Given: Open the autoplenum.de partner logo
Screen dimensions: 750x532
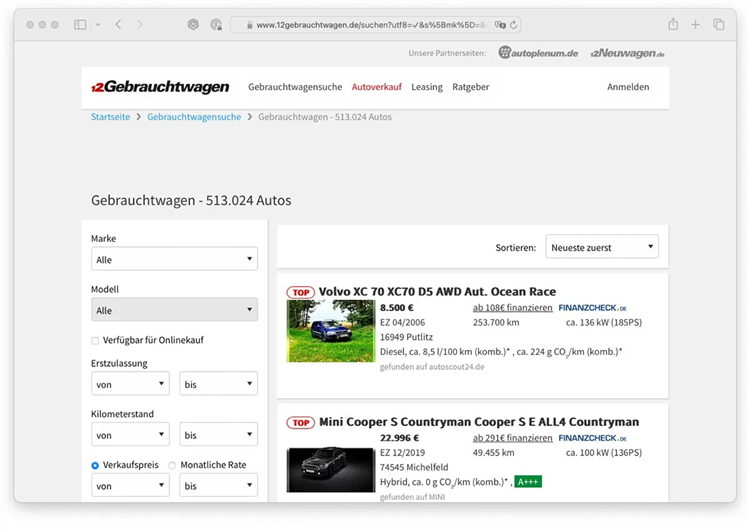Looking at the screenshot, I should click(x=538, y=53).
